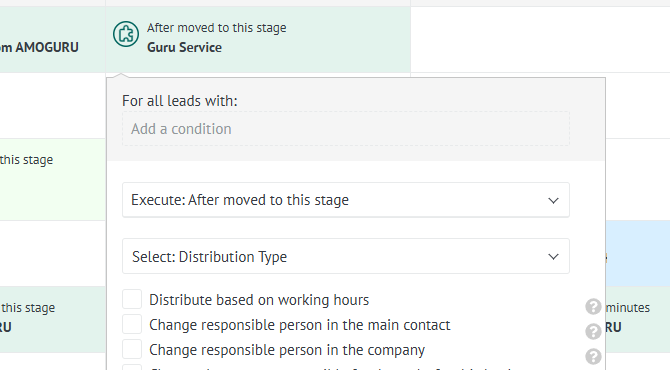Click the Guru Service puzzle-piece icon
The image size is (670, 370).
pyautogui.click(x=126, y=34)
